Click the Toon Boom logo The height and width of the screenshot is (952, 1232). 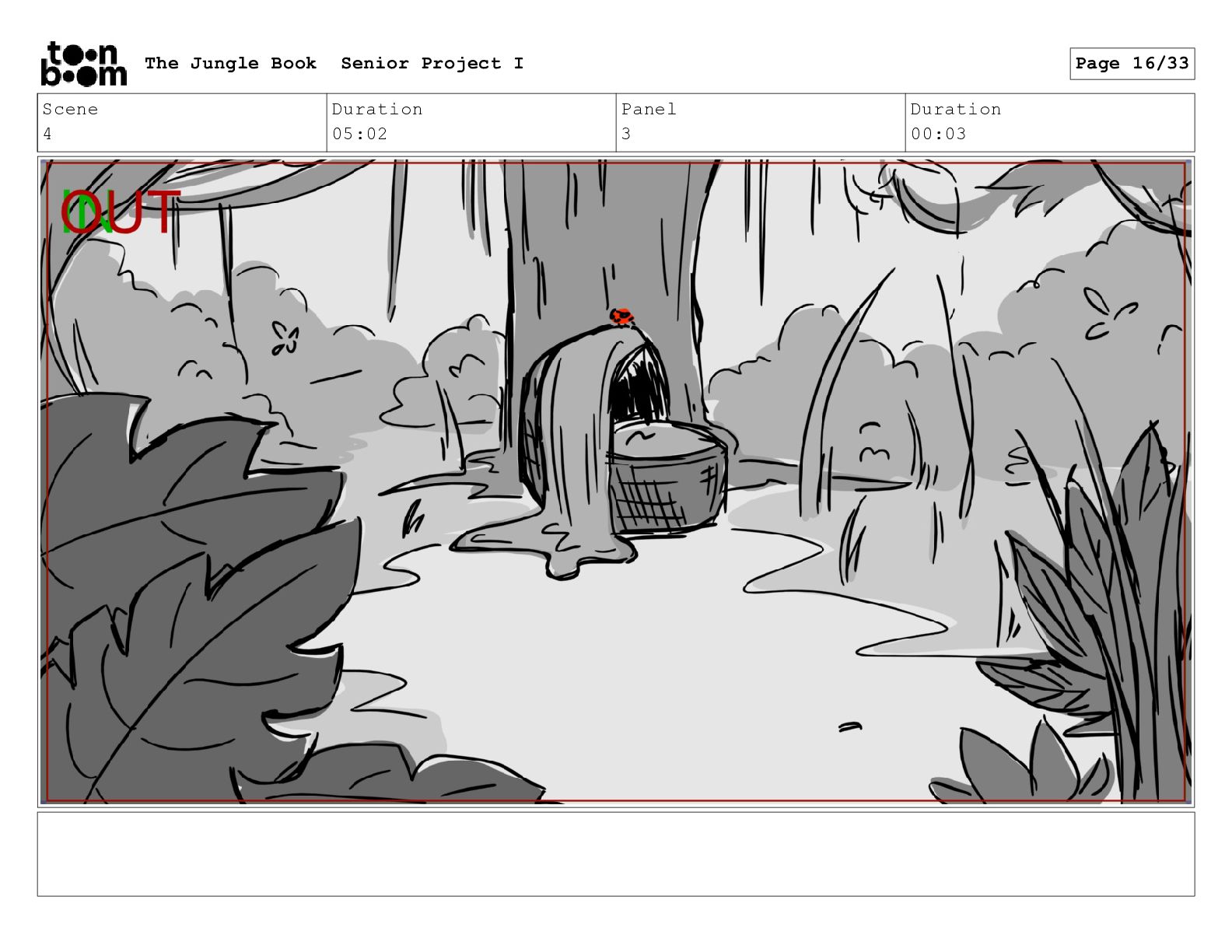83,64
